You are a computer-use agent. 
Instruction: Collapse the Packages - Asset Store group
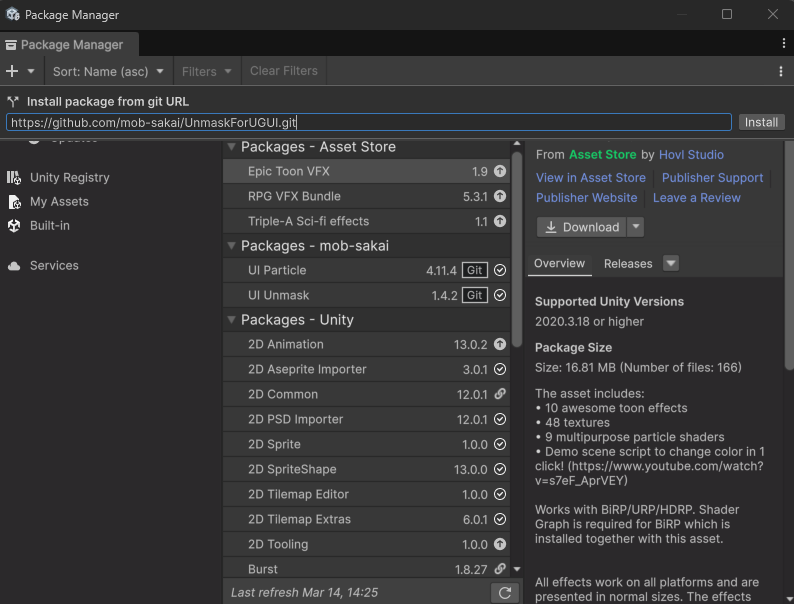coord(231,147)
